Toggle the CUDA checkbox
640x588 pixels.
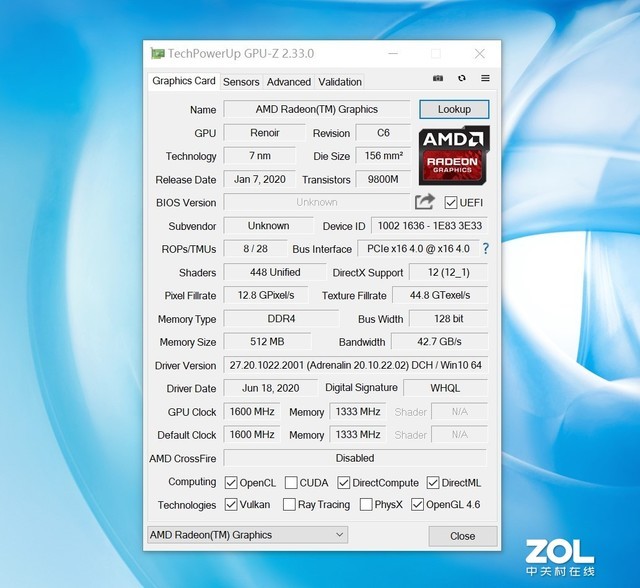[291, 482]
